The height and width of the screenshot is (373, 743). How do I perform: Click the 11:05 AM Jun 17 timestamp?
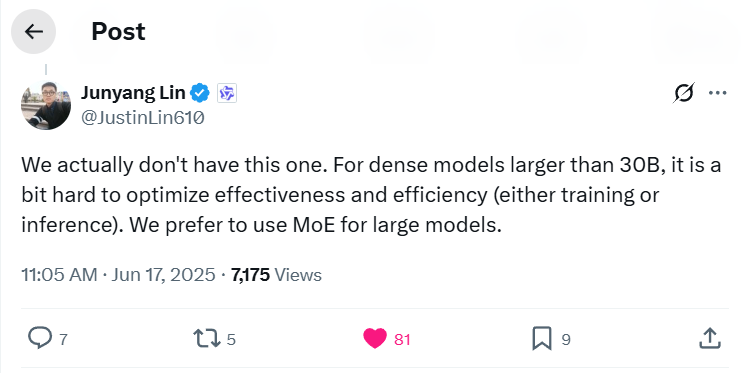coord(118,275)
